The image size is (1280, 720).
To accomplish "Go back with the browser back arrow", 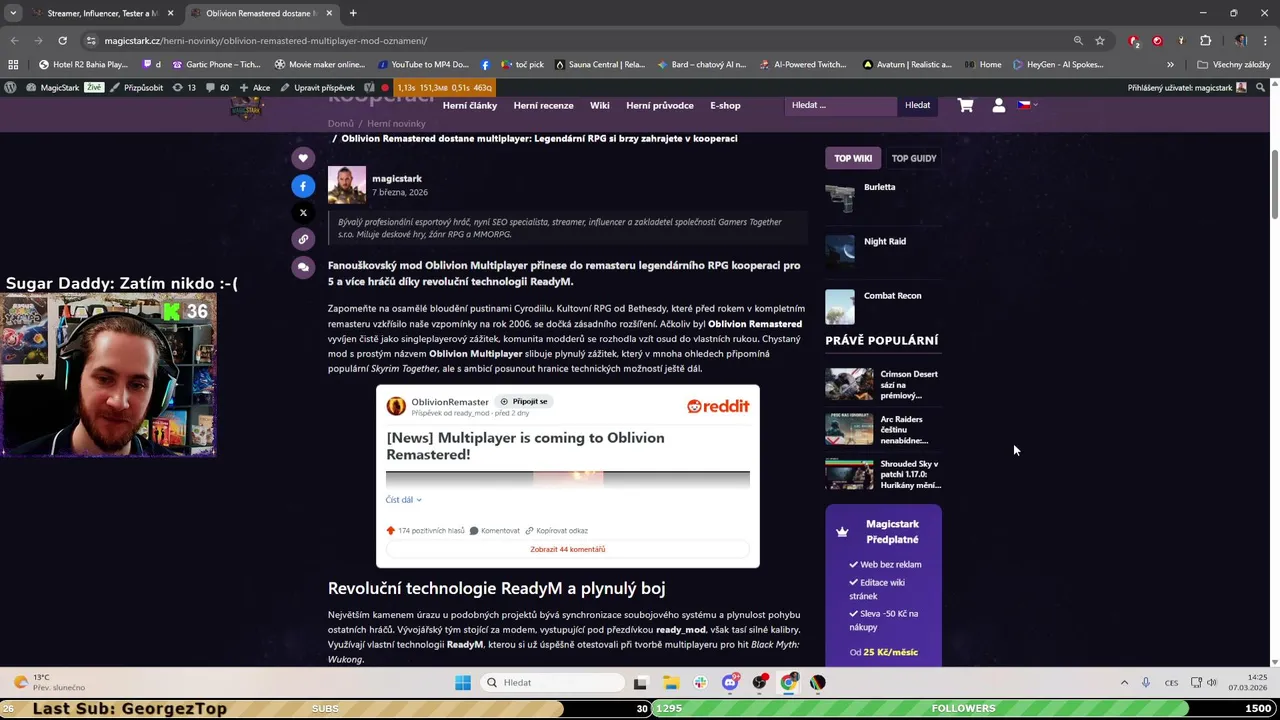I will [14, 41].
